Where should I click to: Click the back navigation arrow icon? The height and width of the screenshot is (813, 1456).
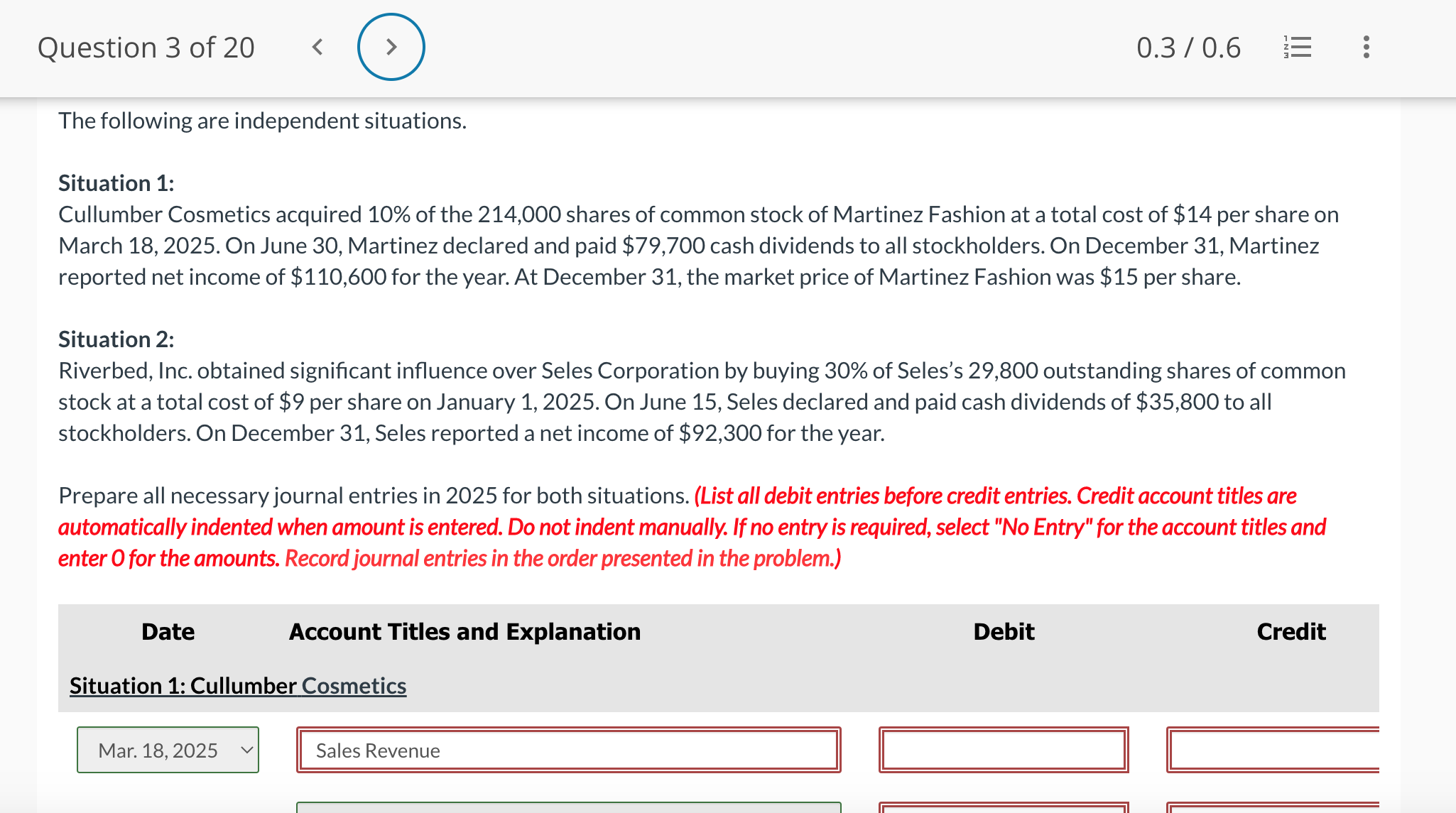316,47
